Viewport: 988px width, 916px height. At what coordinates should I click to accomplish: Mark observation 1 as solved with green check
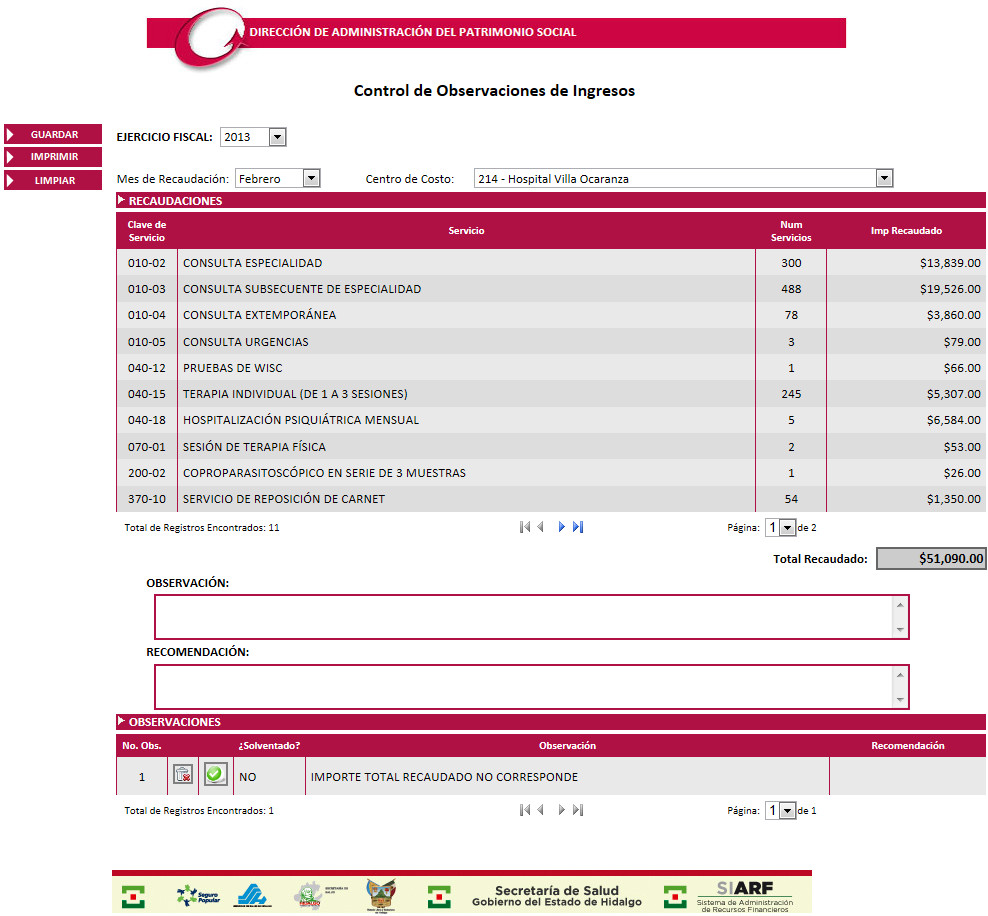(215, 774)
